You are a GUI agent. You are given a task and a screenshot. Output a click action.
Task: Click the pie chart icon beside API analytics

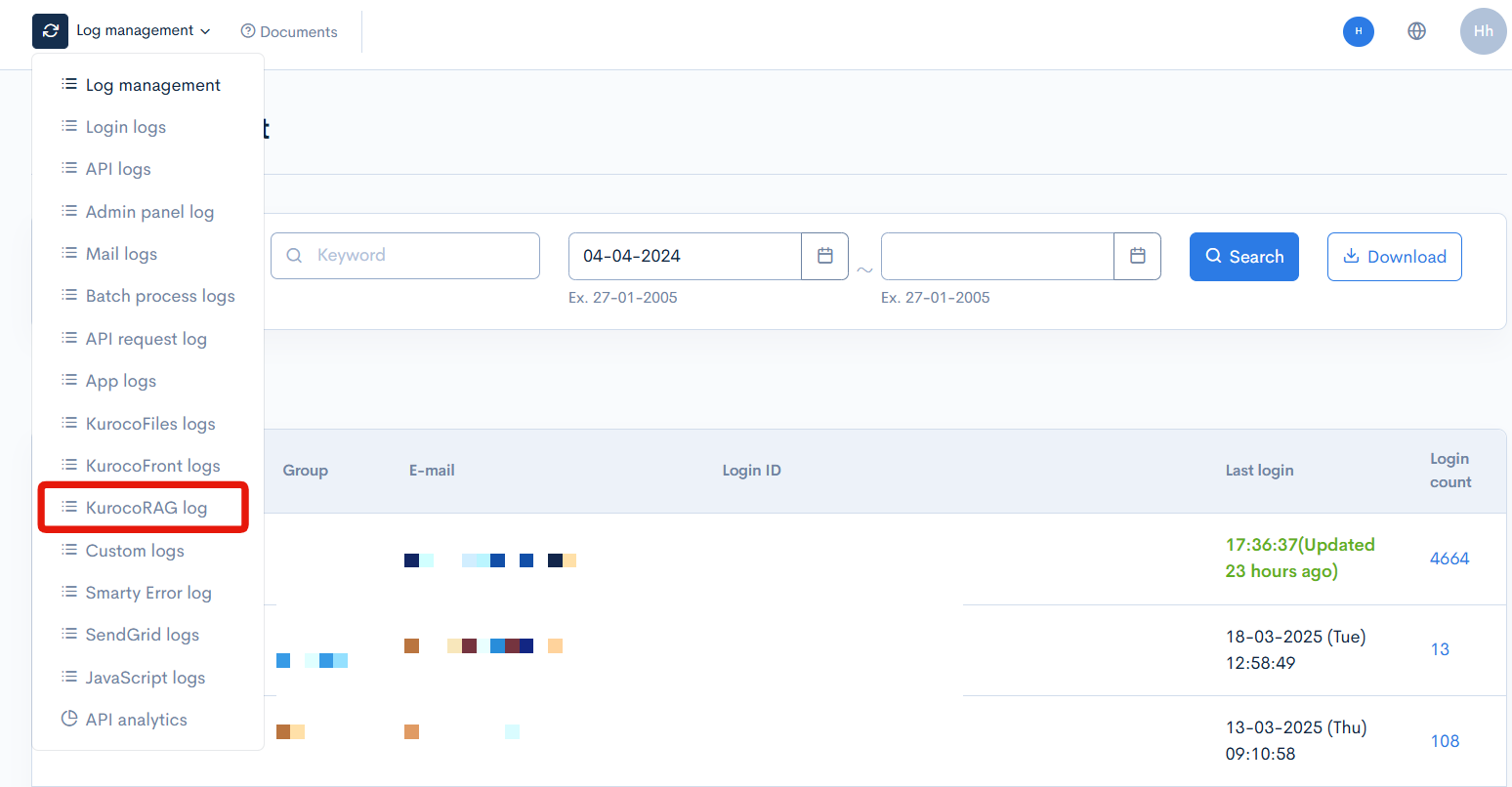[x=69, y=719]
